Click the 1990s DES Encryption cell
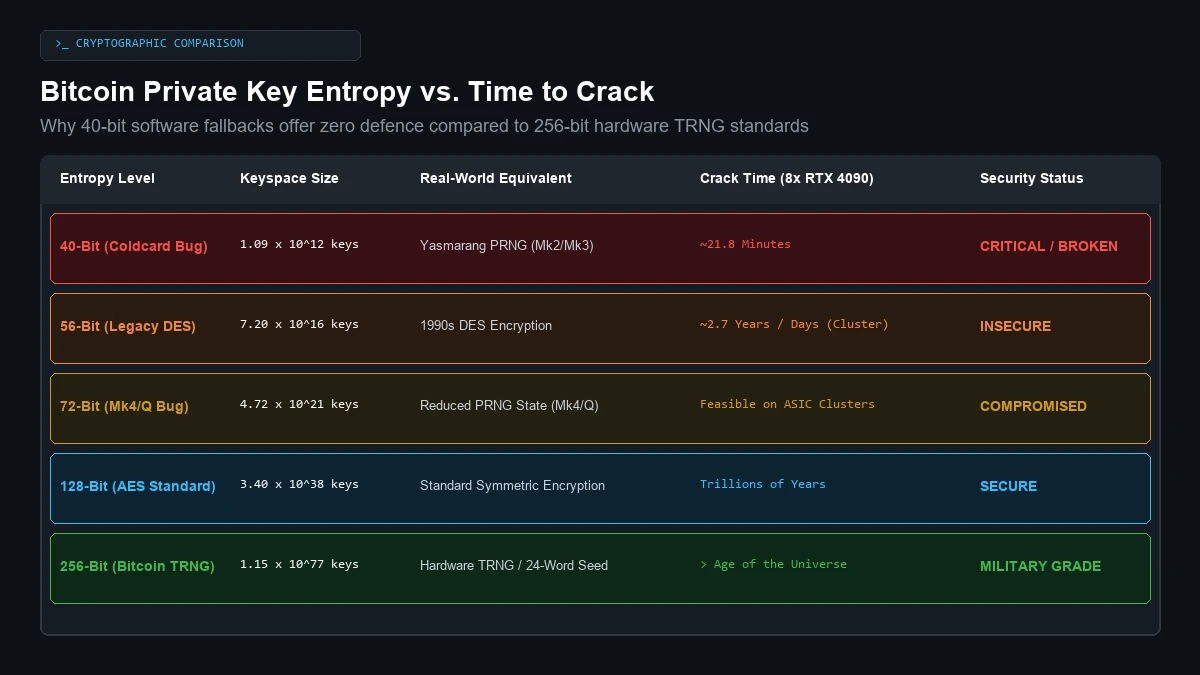Image resolution: width=1200 pixels, height=675 pixels. pyautogui.click(x=486, y=325)
